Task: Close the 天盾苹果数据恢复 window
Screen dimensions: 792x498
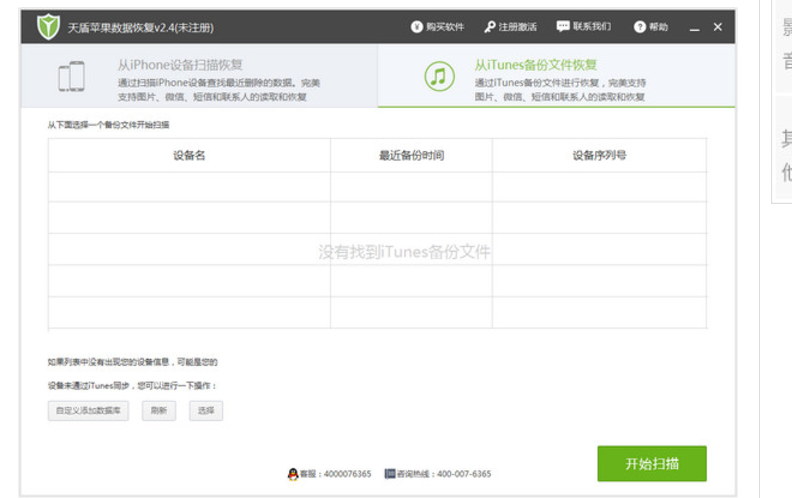Action: coord(718,27)
